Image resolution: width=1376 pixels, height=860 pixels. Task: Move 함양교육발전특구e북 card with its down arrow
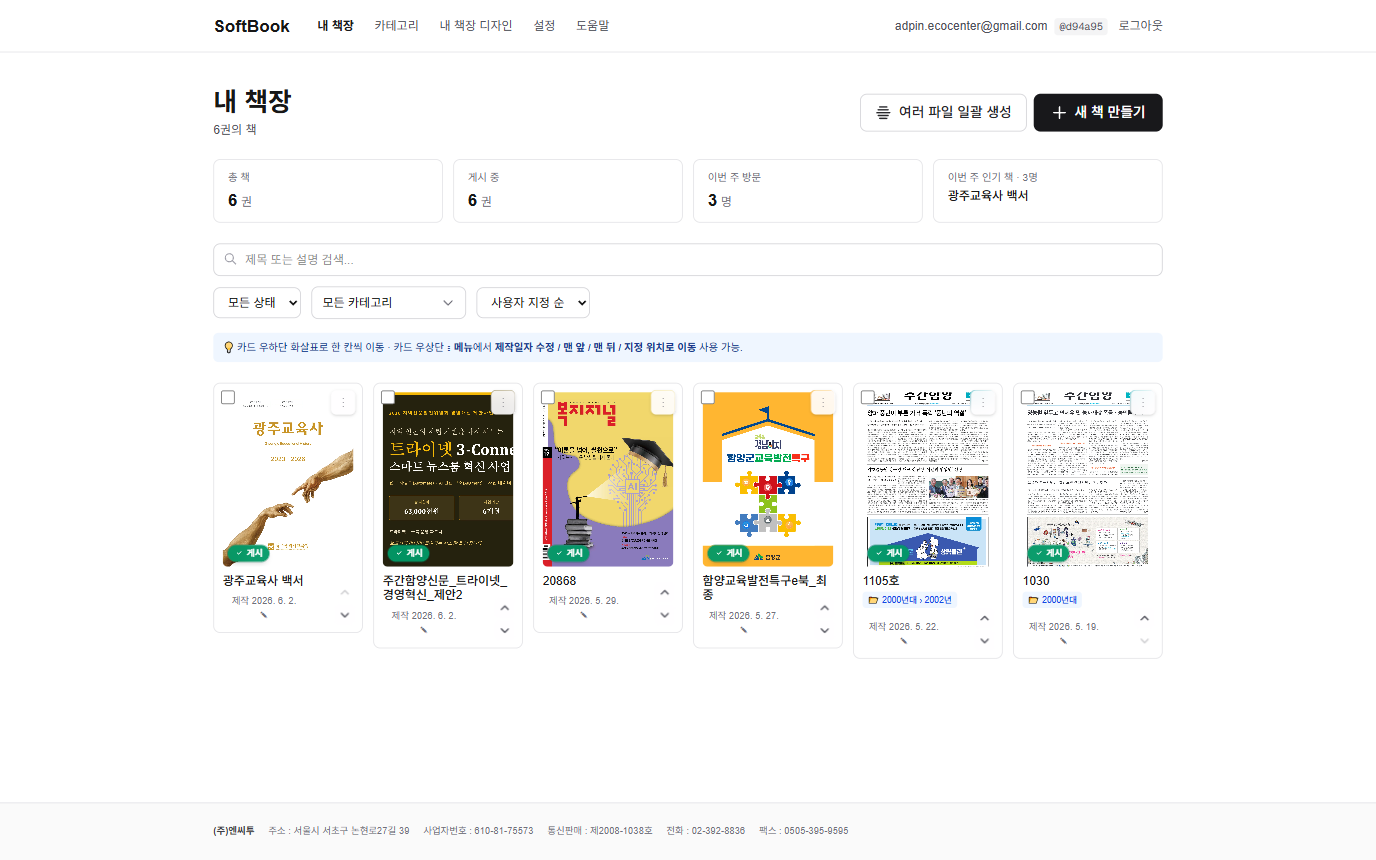click(x=825, y=630)
